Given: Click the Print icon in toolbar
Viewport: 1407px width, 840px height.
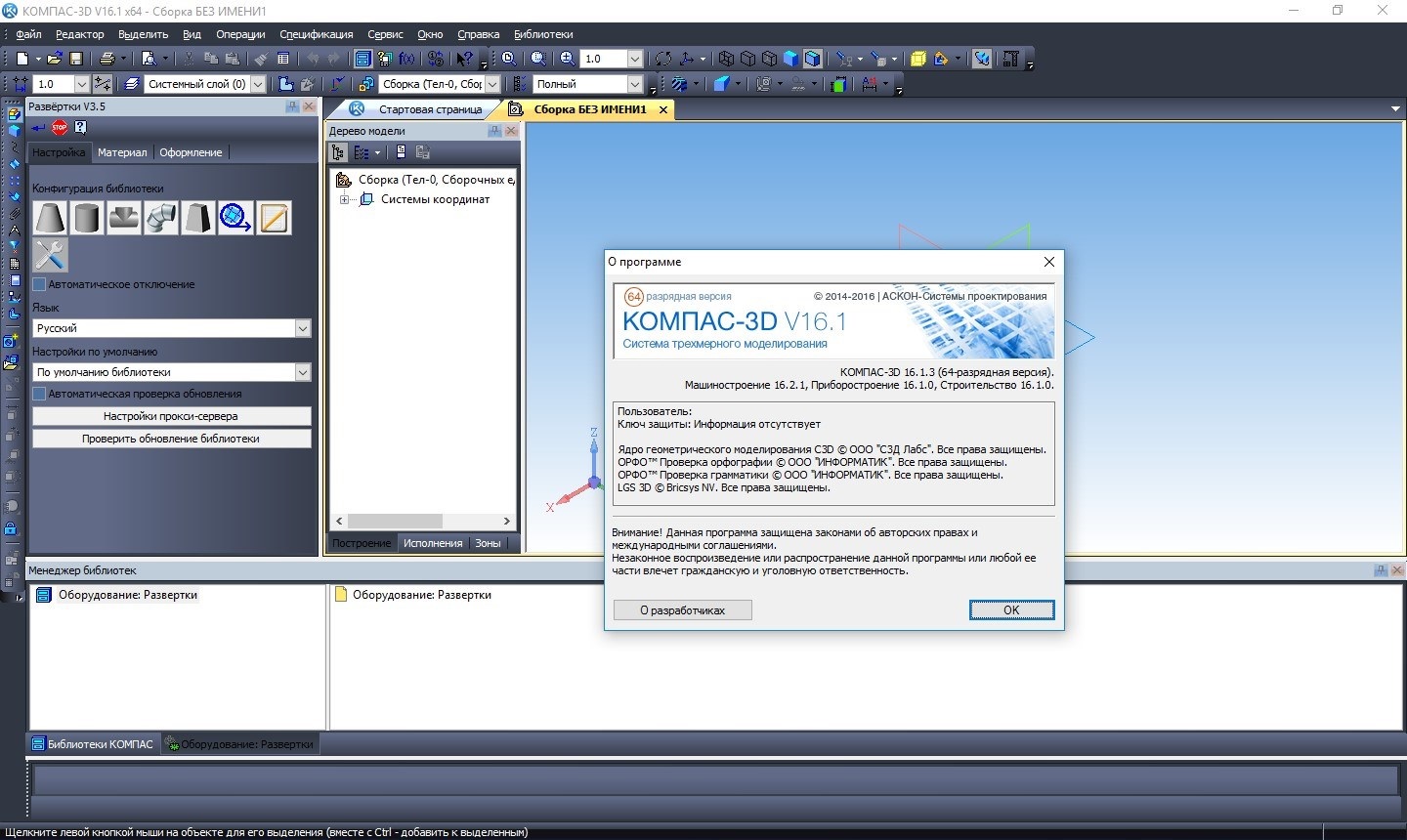Looking at the screenshot, I should [x=107, y=59].
